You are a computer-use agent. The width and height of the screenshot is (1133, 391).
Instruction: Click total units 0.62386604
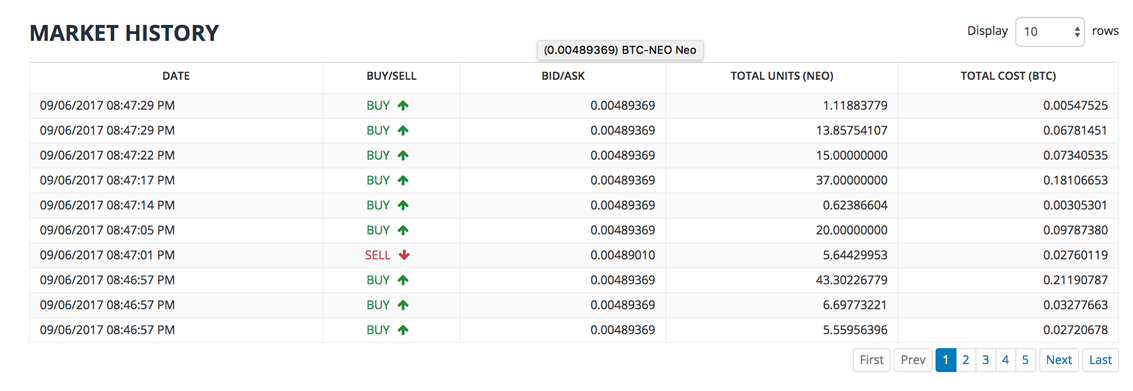click(x=855, y=205)
